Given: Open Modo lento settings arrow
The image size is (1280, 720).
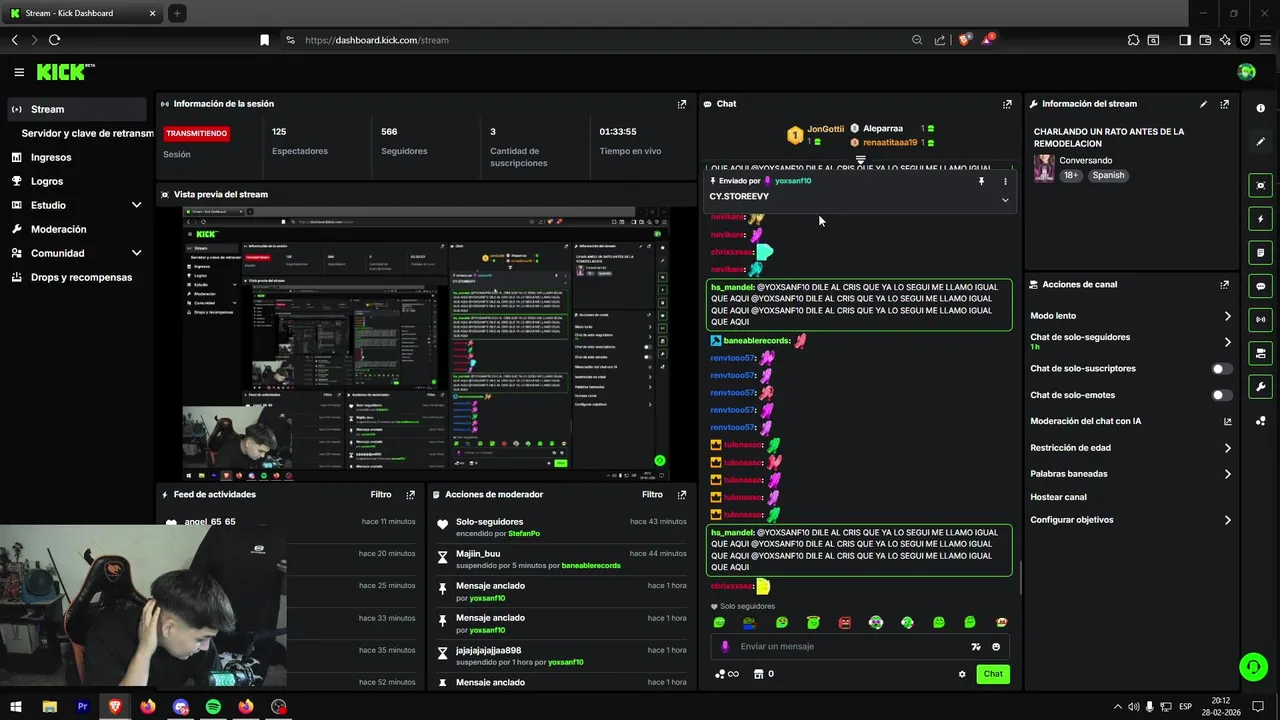Looking at the screenshot, I should (1227, 316).
